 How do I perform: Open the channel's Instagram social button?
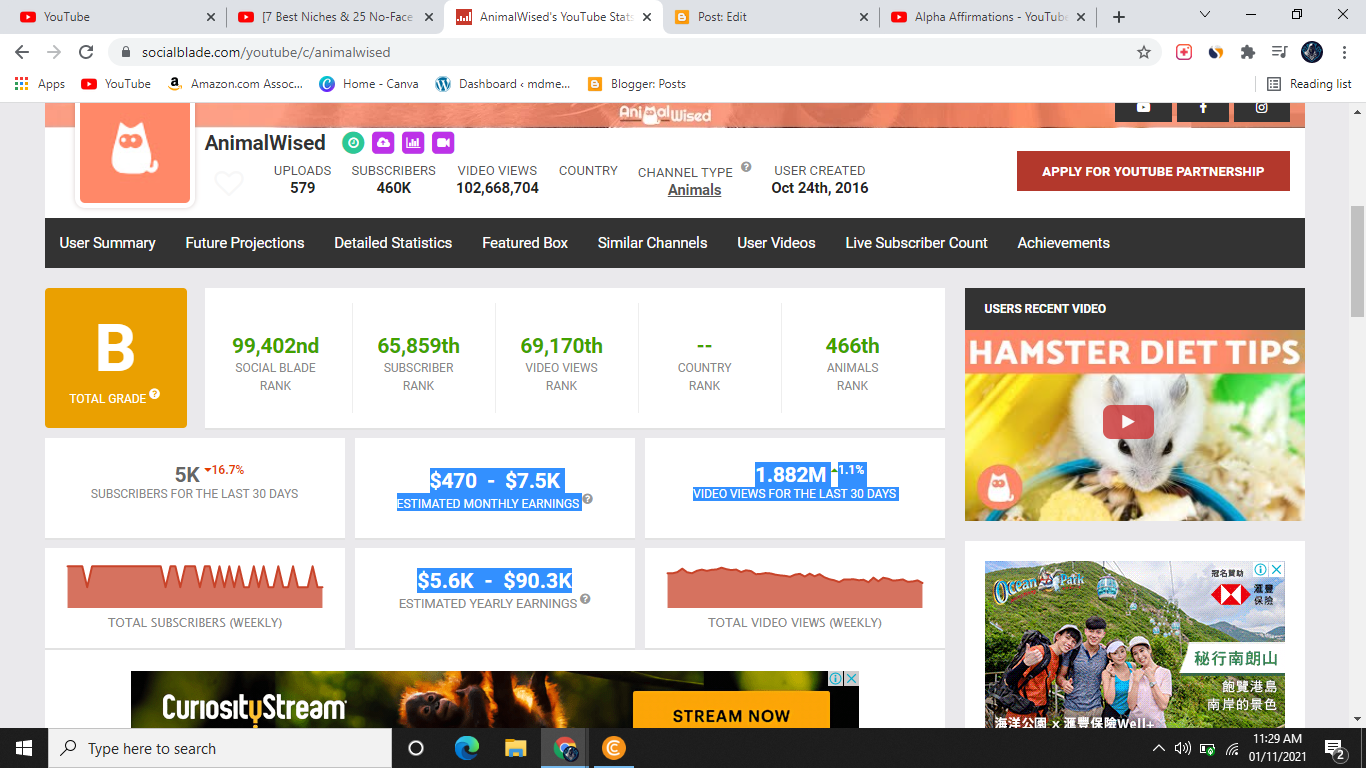click(1262, 108)
